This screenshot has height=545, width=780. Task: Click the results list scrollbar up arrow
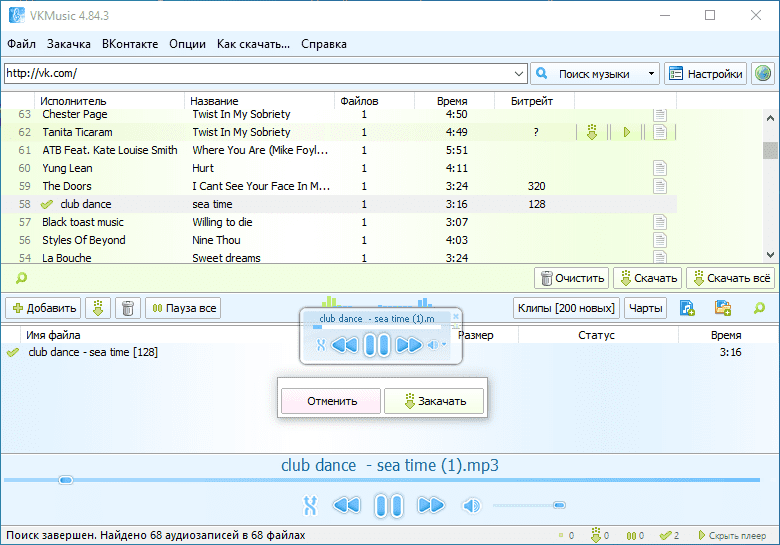point(770,118)
